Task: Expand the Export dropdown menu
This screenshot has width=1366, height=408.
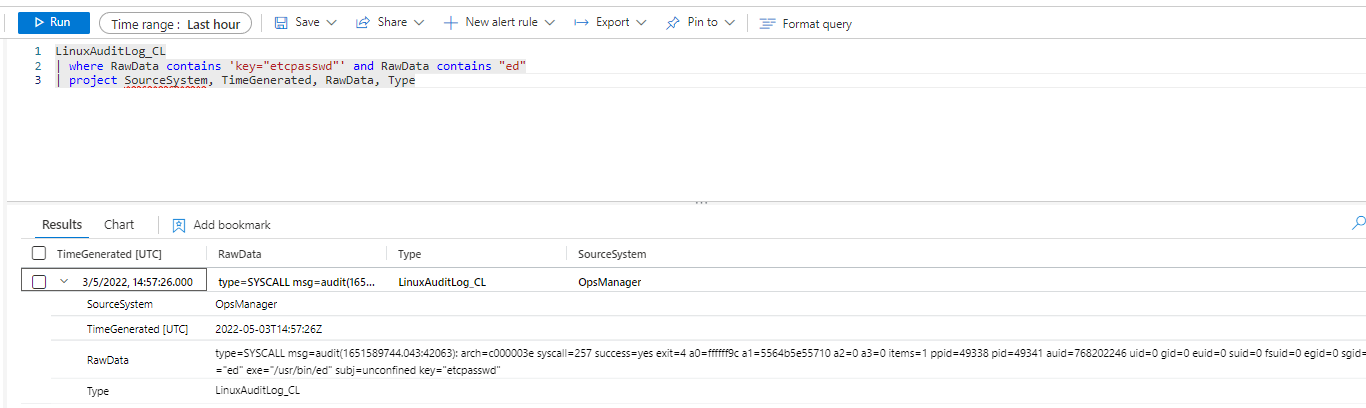Action: click(641, 22)
